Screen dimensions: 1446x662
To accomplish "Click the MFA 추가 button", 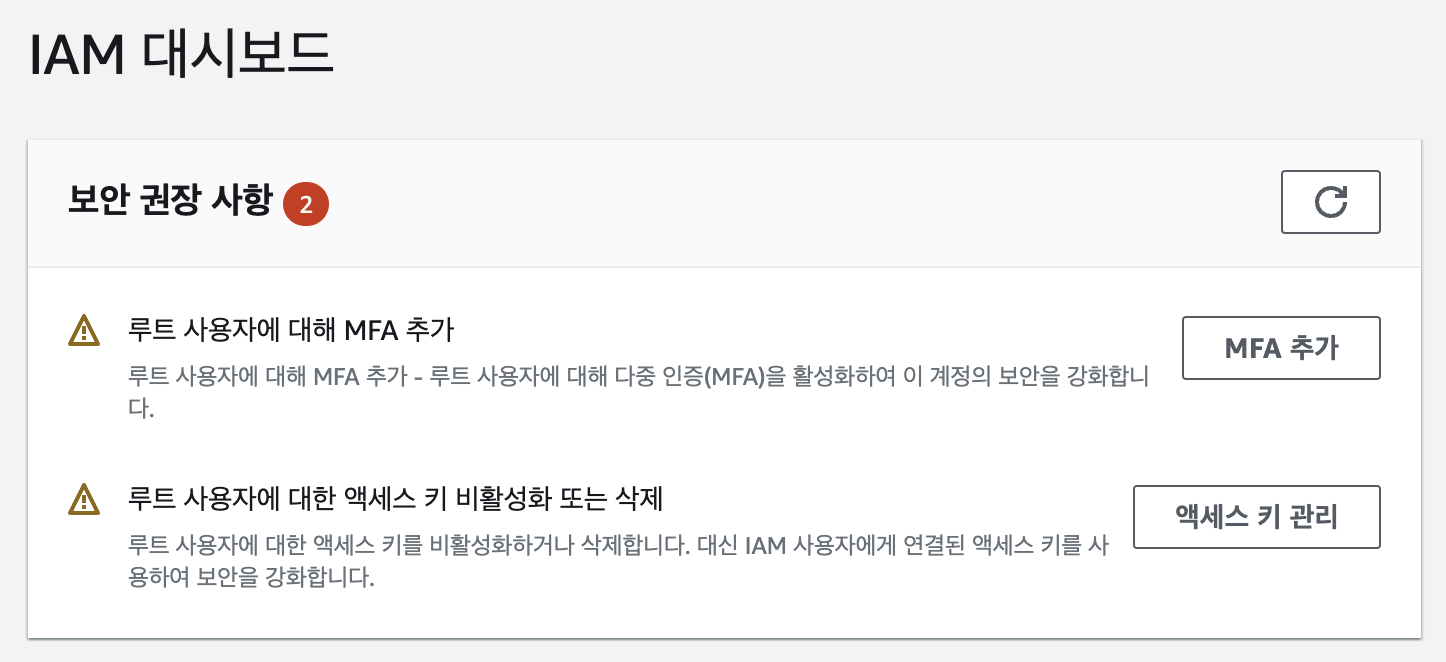I will 1281,348.
